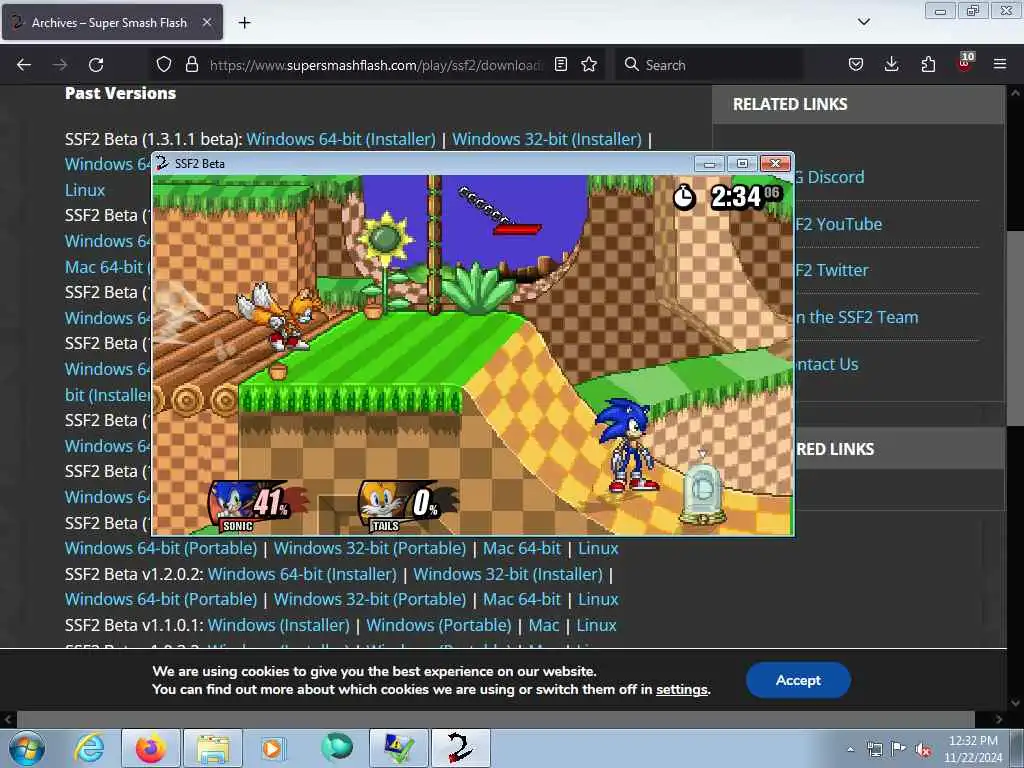Screen dimensions: 1024x768
Task: Click the forward navigation arrow
Action: click(60, 65)
